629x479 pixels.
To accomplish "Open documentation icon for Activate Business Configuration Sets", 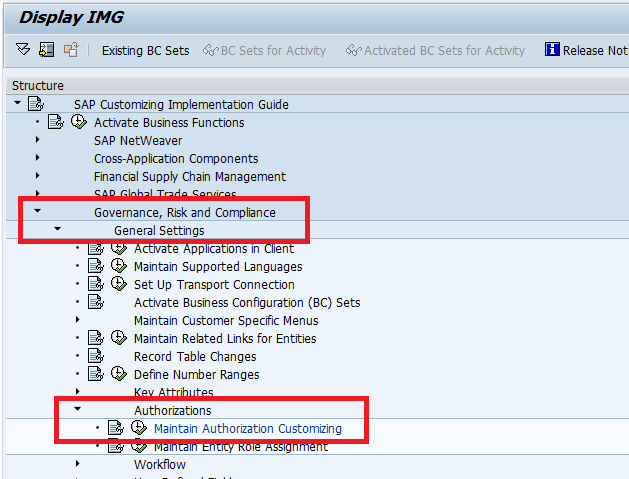I will coord(96,302).
